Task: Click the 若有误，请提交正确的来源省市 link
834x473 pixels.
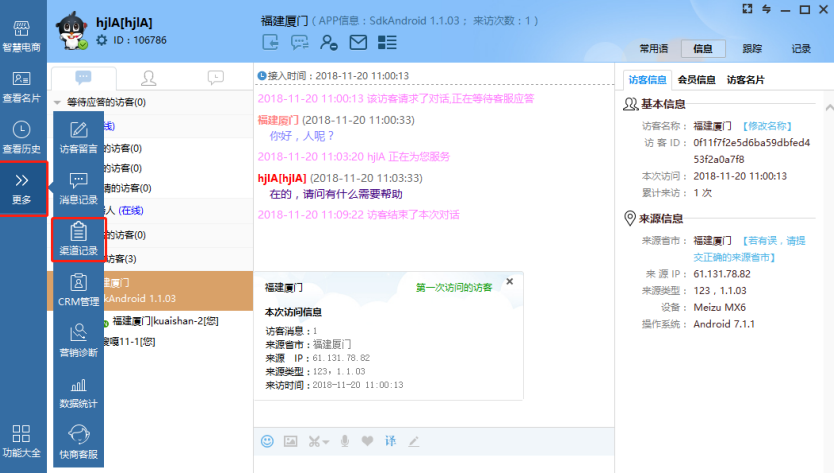Action: [x=749, y=249]
